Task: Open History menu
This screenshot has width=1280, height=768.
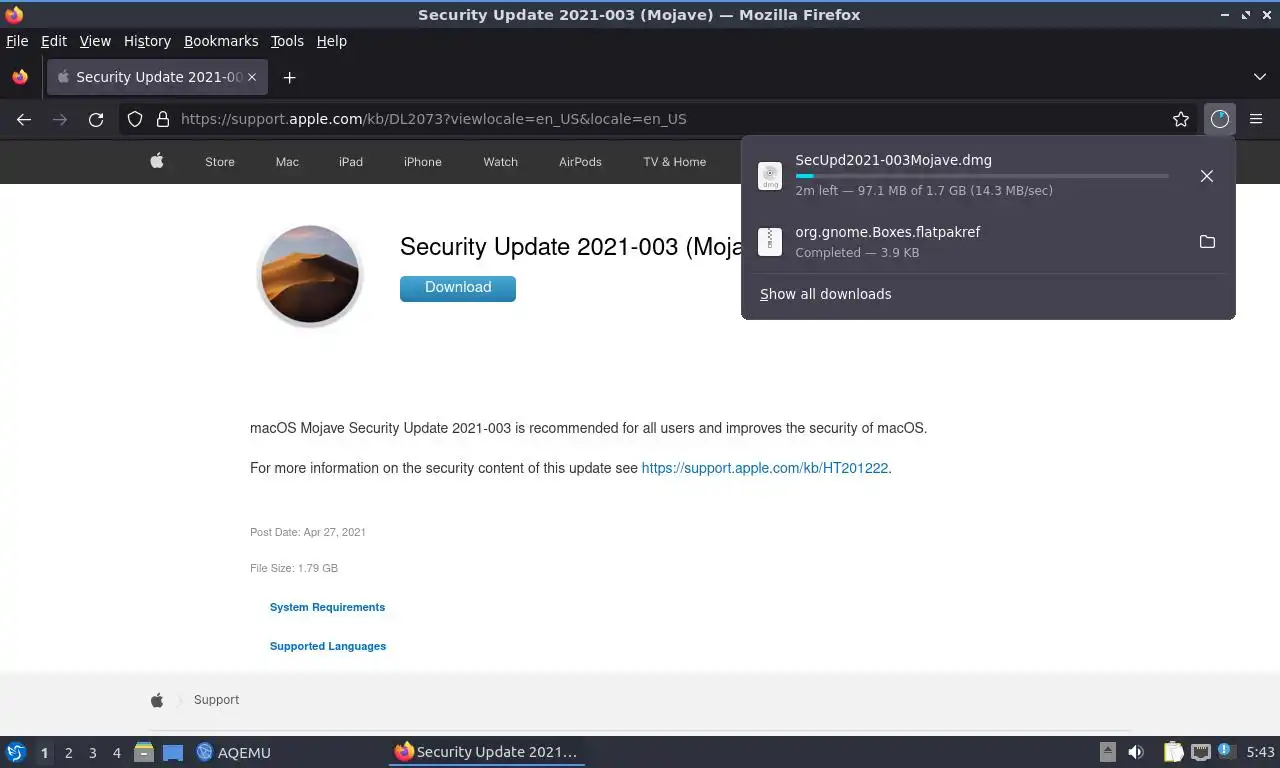Action: point(147,41)
